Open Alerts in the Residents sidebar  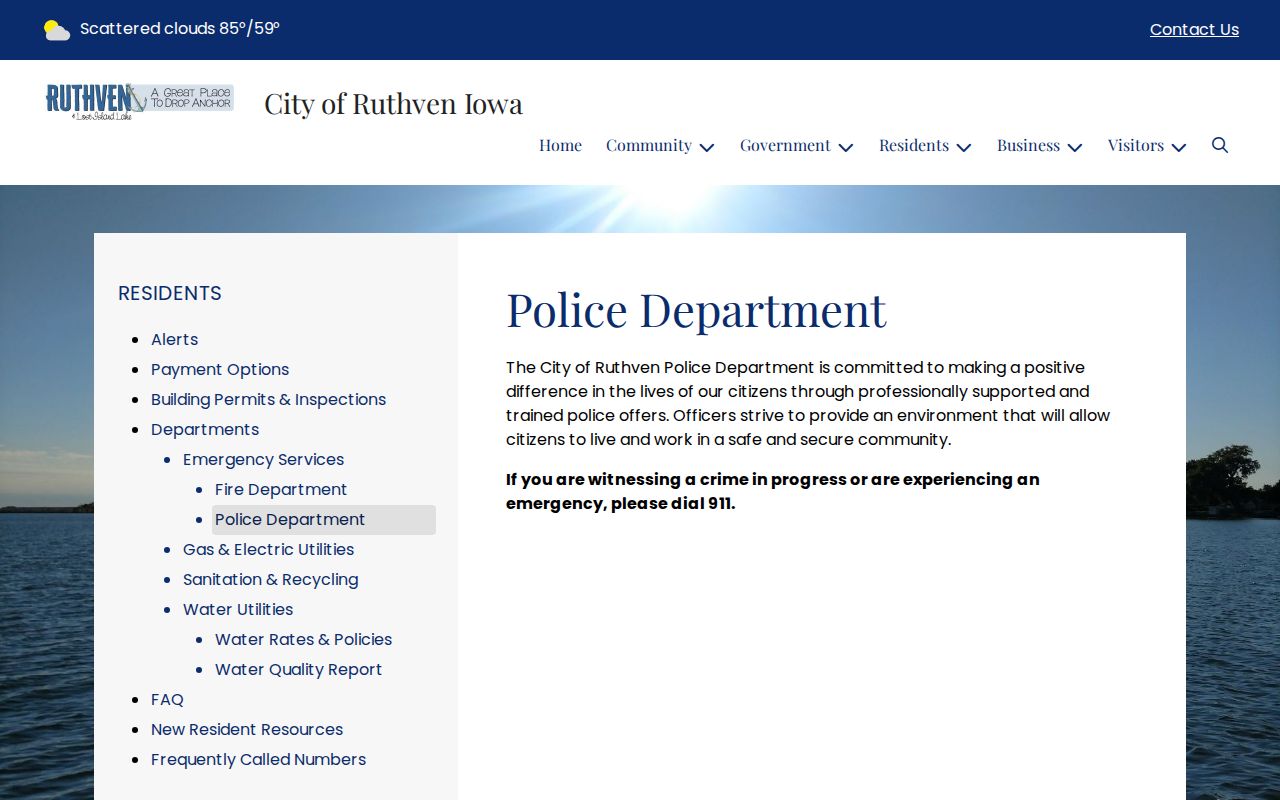click(x=175, y=339)
